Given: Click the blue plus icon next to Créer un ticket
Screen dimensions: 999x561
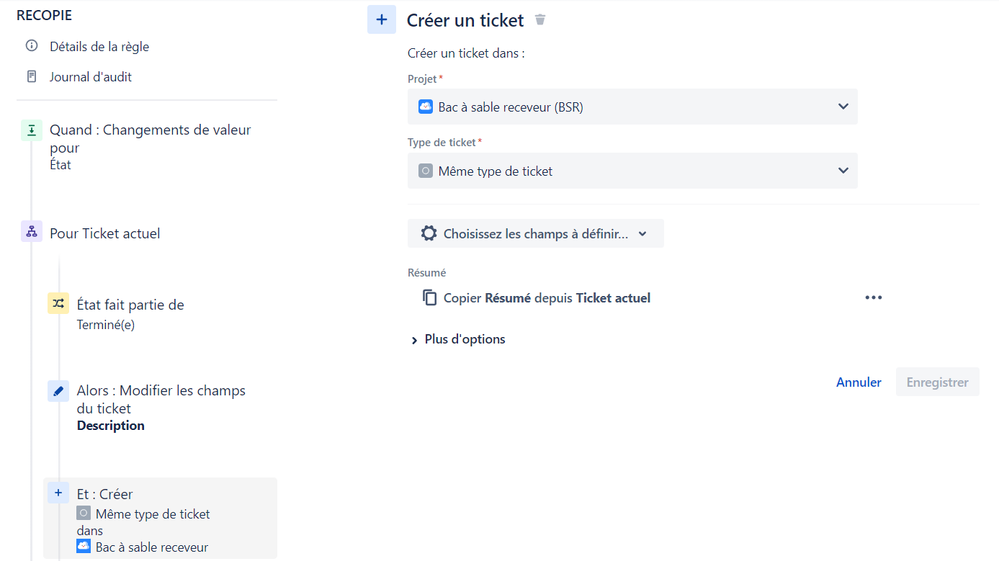Looking at the screenshot, I should click(382, 20).
